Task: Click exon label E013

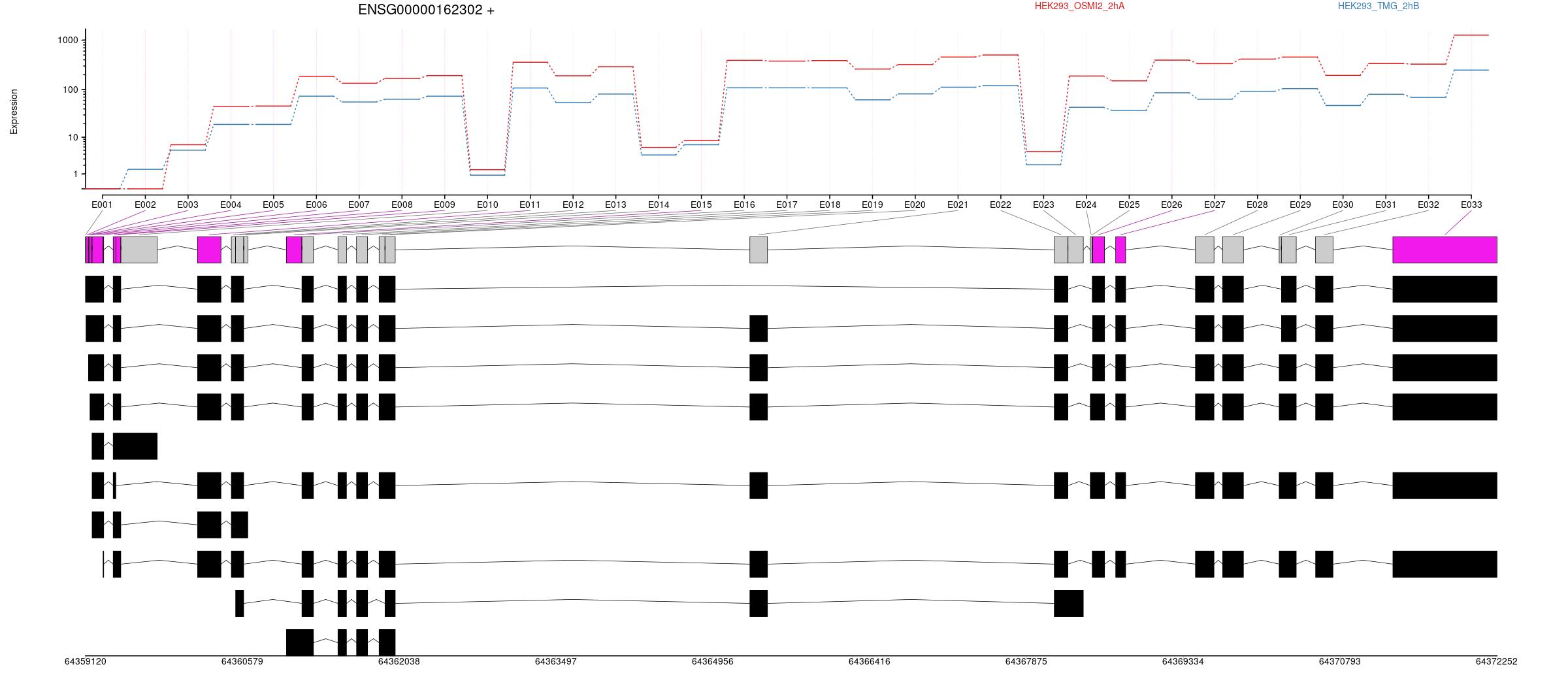Action: (615, 205)
